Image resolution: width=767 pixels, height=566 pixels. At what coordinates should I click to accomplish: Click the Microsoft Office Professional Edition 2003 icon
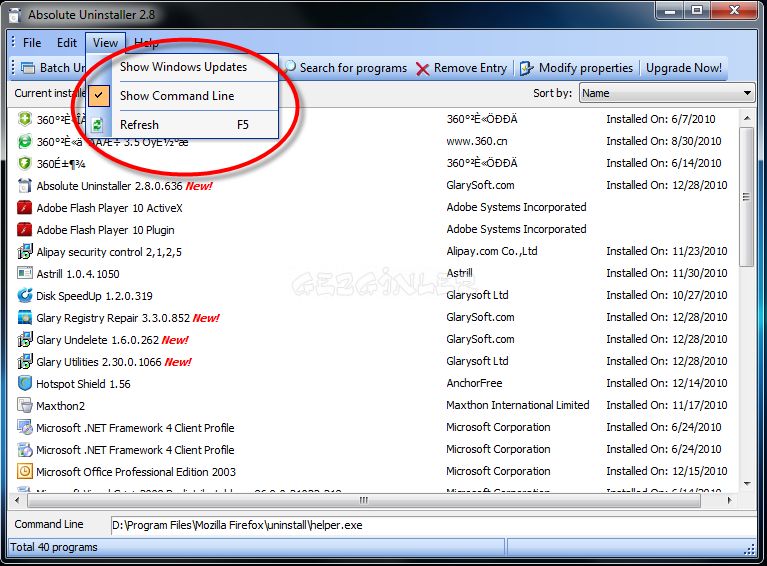[24, 471]
